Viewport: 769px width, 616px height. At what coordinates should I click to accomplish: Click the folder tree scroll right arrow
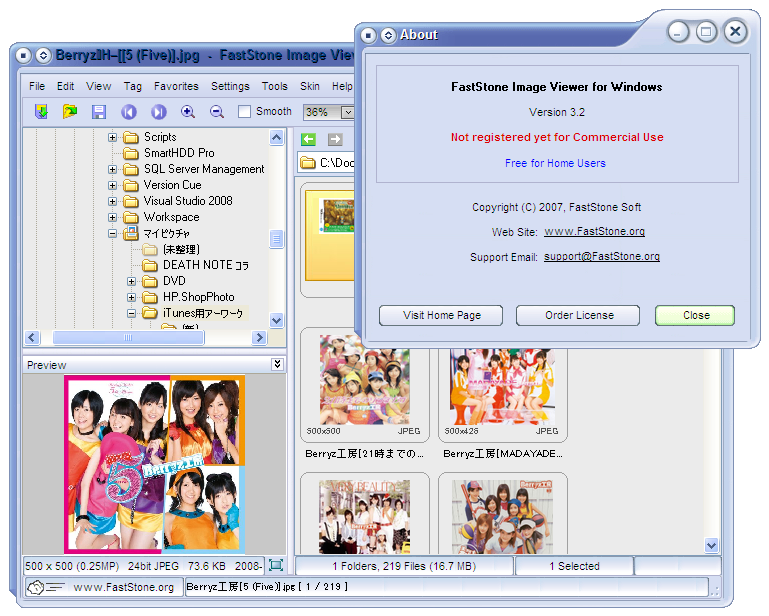(x=259, y=337)
